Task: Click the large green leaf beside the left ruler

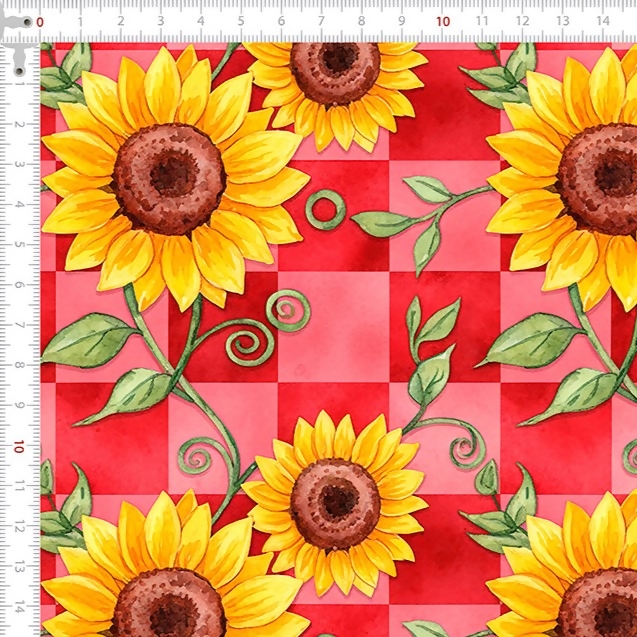Action: 88,340
